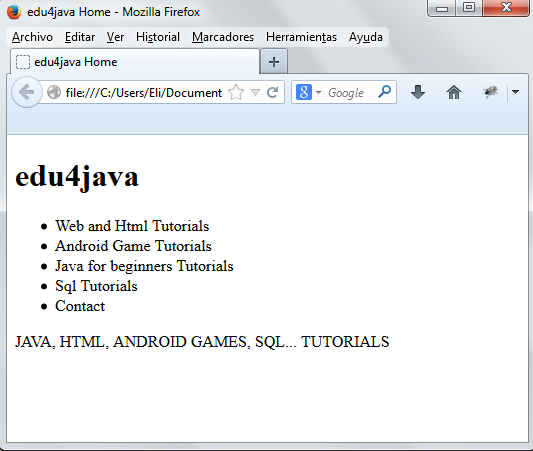533x451 pixels.
Task: Open the Marcadores menu
Action: (223, 37)
